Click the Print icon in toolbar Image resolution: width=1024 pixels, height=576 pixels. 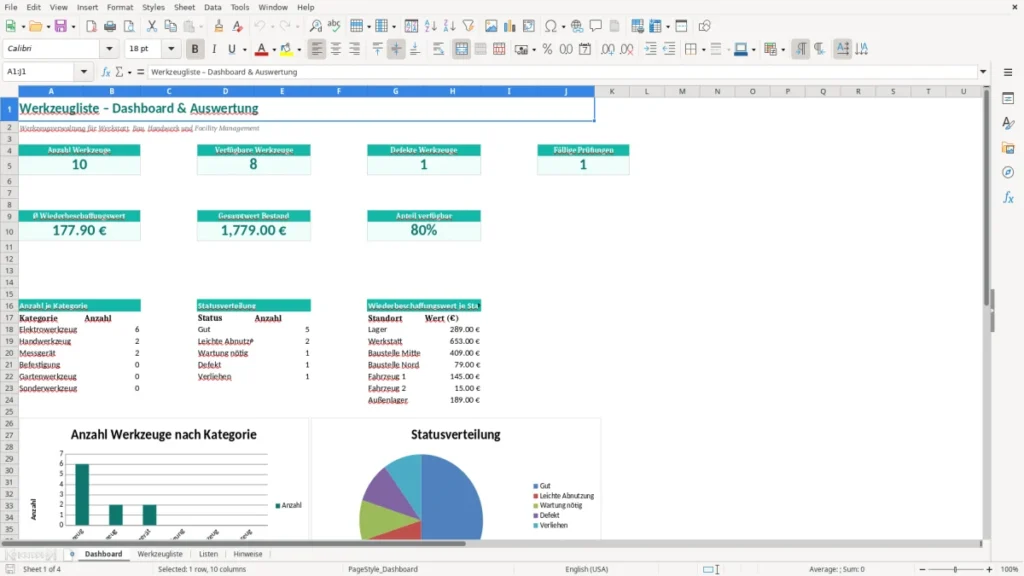(110, 26)
